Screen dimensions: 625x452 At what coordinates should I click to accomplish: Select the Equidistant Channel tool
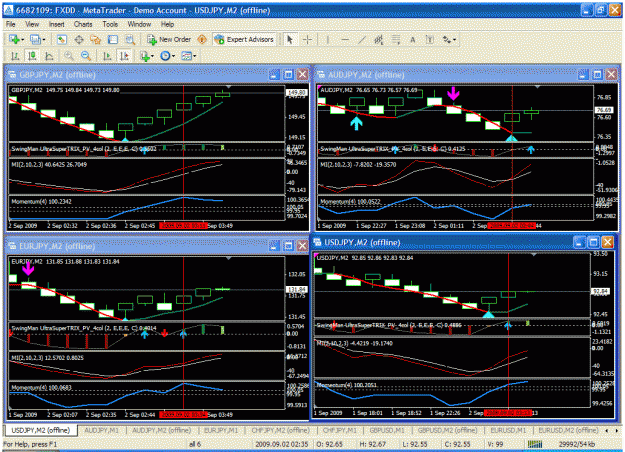[x=379, y=39]
